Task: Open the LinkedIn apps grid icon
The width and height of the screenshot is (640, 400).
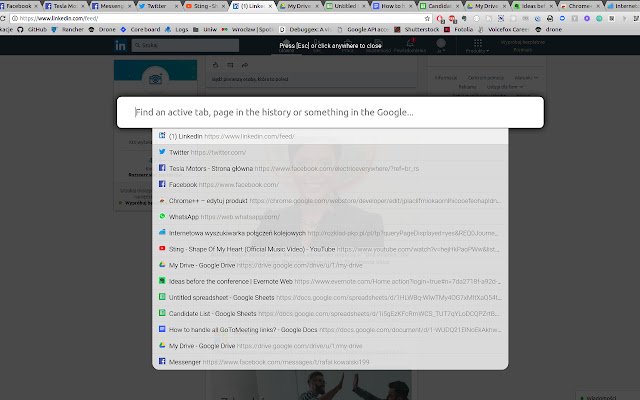Action: coord(478,43)
